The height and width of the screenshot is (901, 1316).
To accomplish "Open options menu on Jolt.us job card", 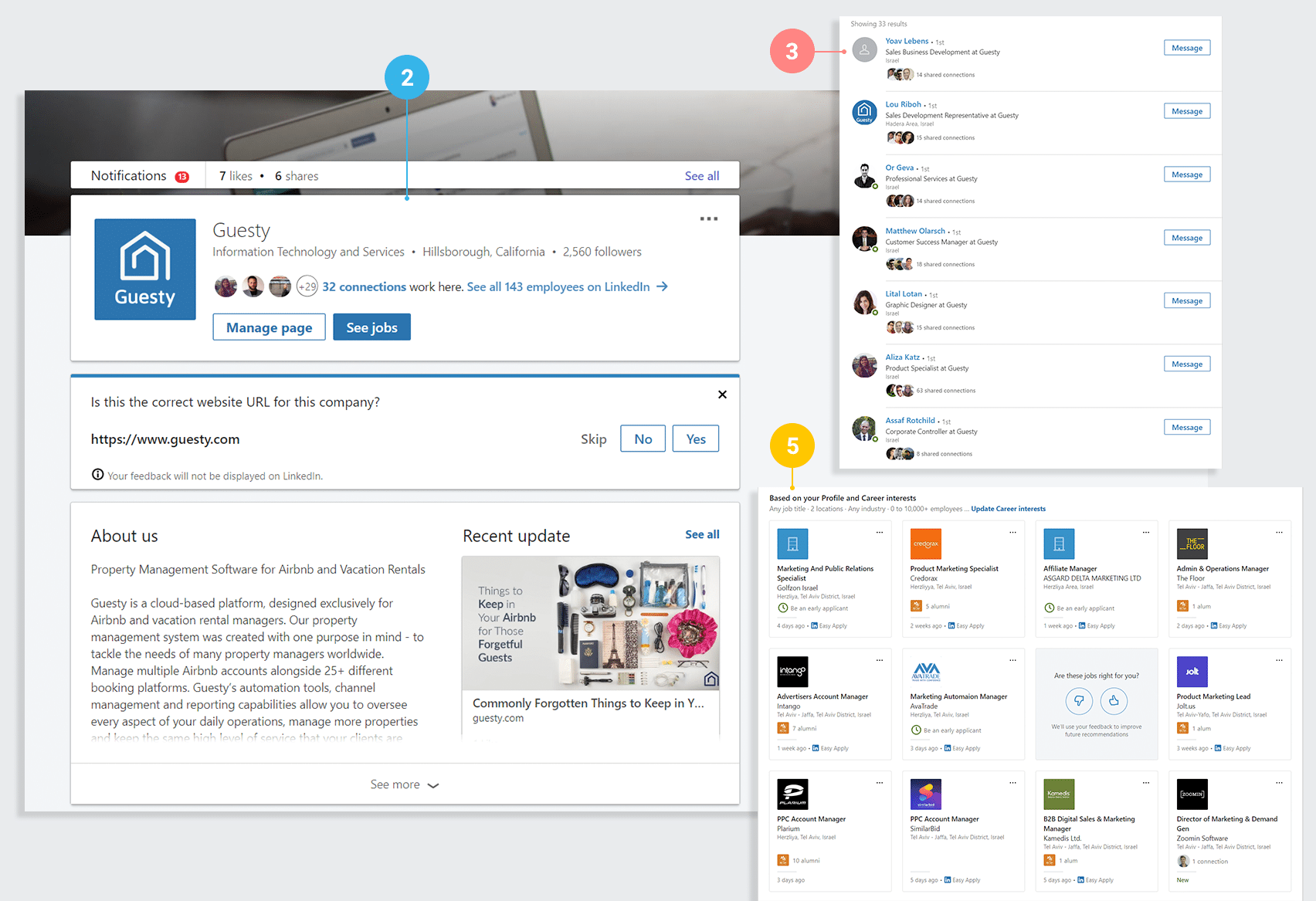I will pyautogui.click(x=1279, y=660).
